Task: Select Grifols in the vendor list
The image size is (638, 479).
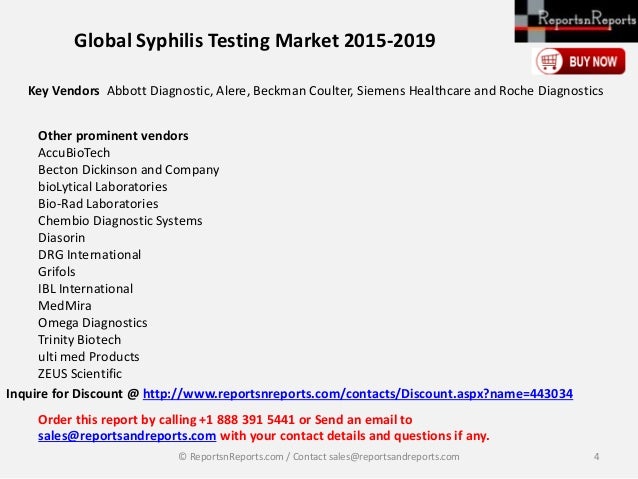Action: [57, 272]
